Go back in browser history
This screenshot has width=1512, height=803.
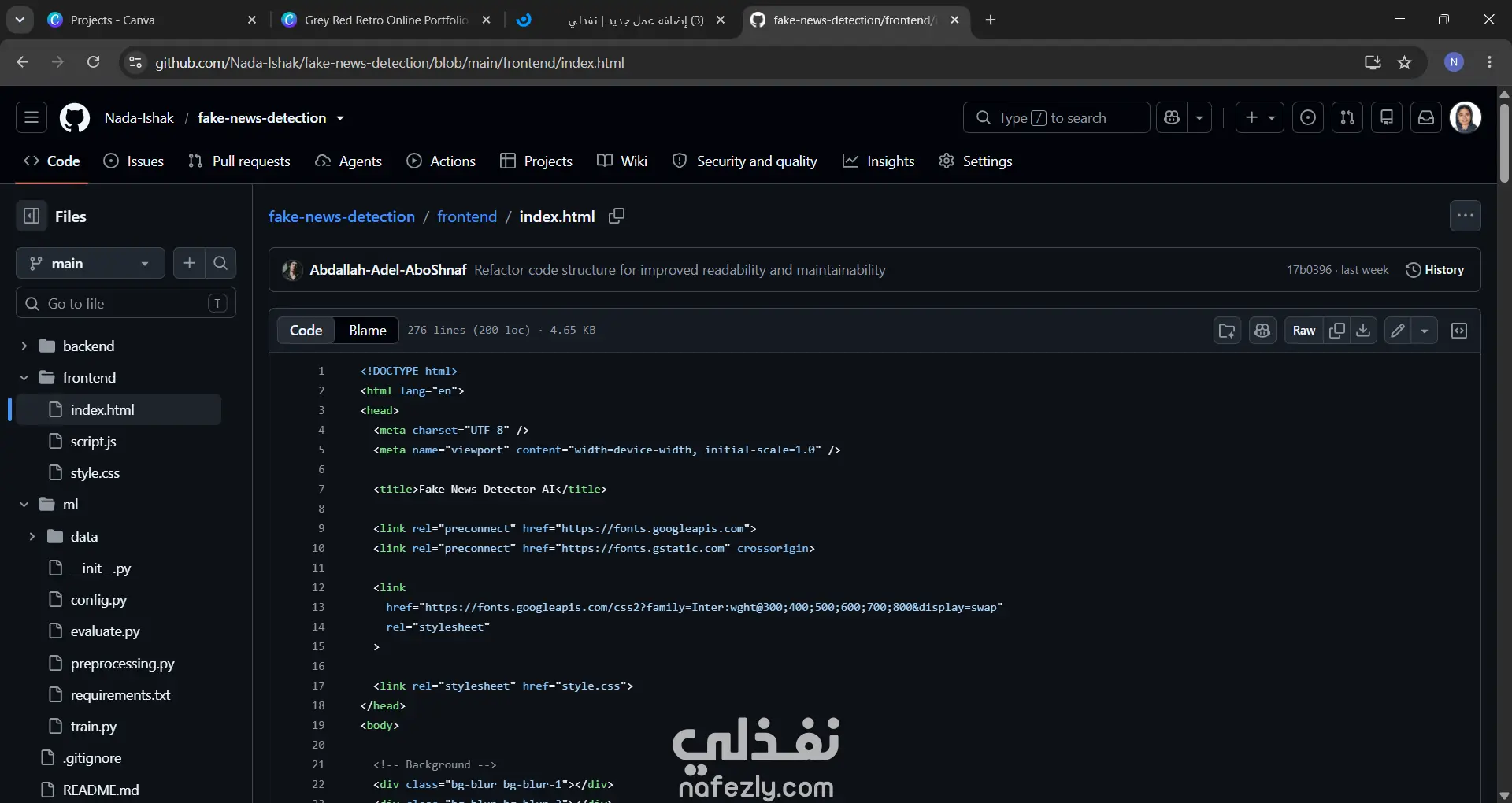pyautogui.click(x=22, y=62)
